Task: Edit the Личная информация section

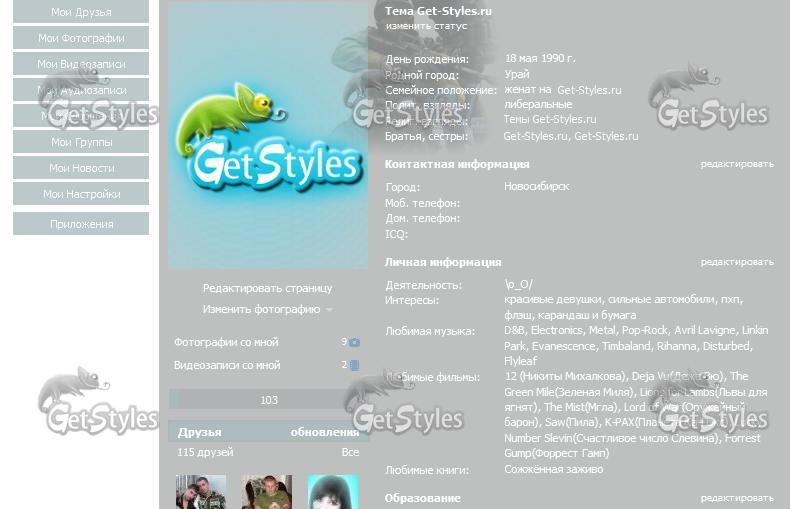Action: [736, 262]
